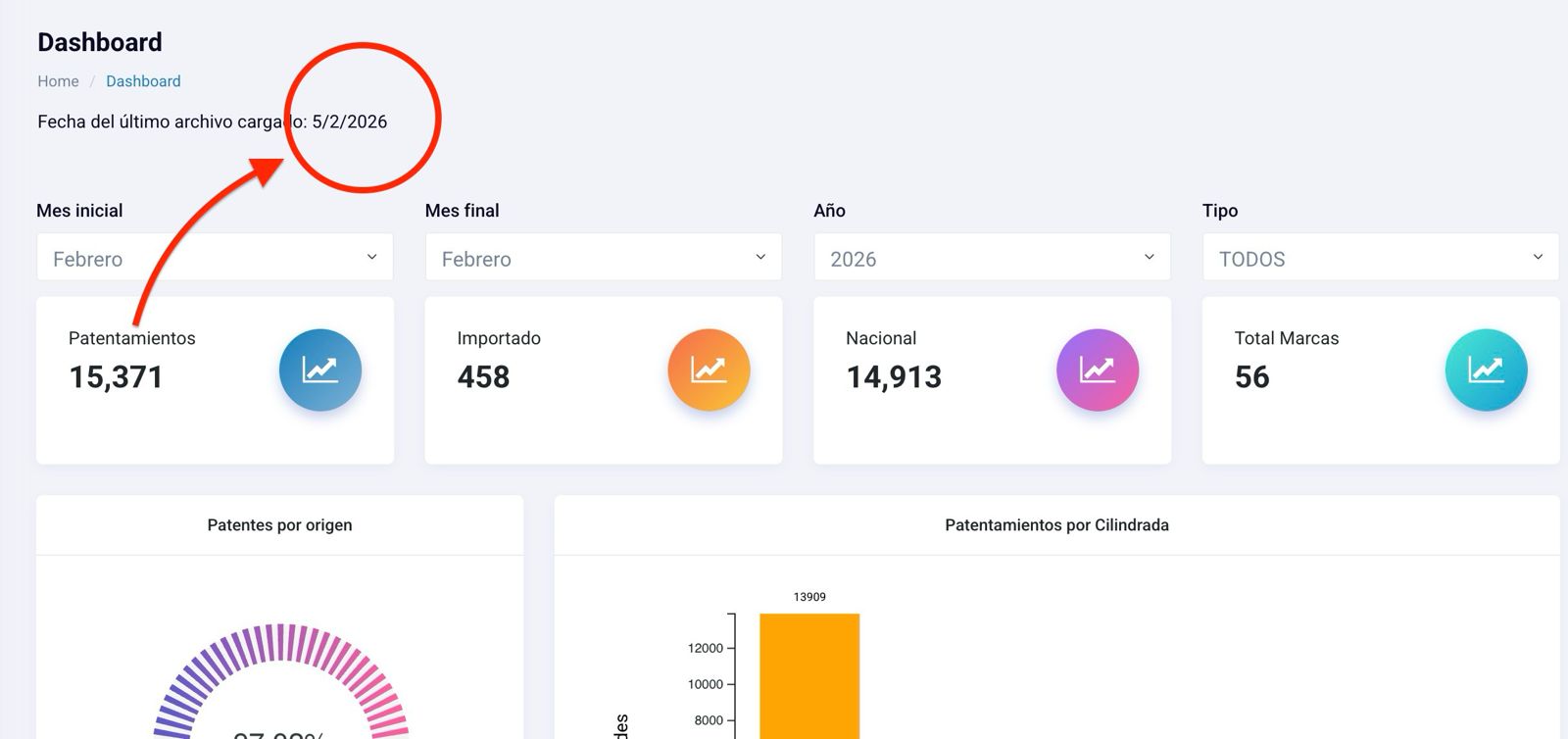The height and width of the screenshot is (739, 1568).
Task: Expand the Mes final month selector
Action: [x=603, y=258]
